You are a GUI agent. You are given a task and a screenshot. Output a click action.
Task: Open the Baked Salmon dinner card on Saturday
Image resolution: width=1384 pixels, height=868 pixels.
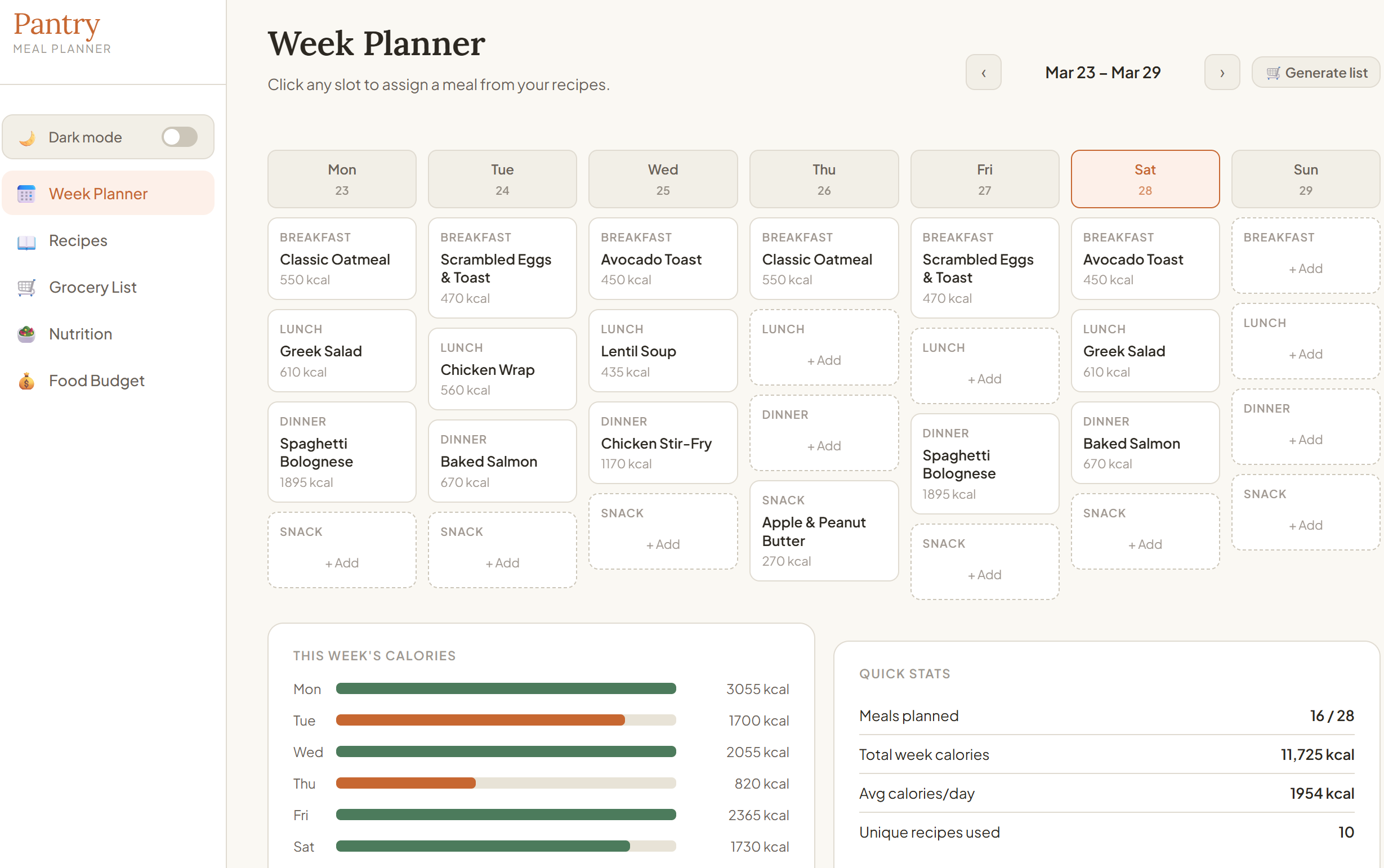coord(1145,442)
